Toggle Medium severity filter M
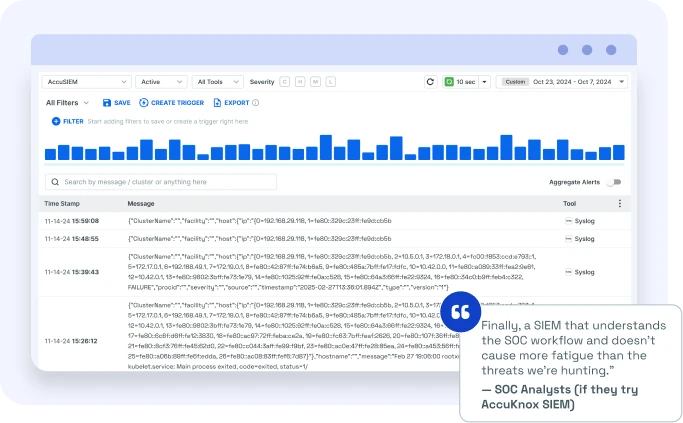The width and height of the screenshot is (683, 423). pyautogui.click(x=315, y=82)
